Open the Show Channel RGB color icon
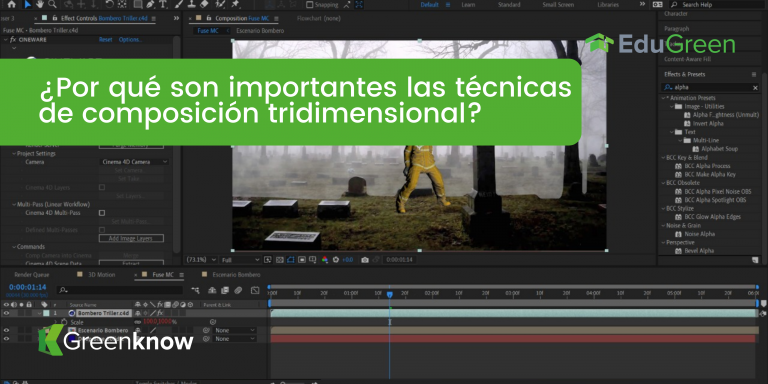This screenshot has height=384, width=768. 325,260
